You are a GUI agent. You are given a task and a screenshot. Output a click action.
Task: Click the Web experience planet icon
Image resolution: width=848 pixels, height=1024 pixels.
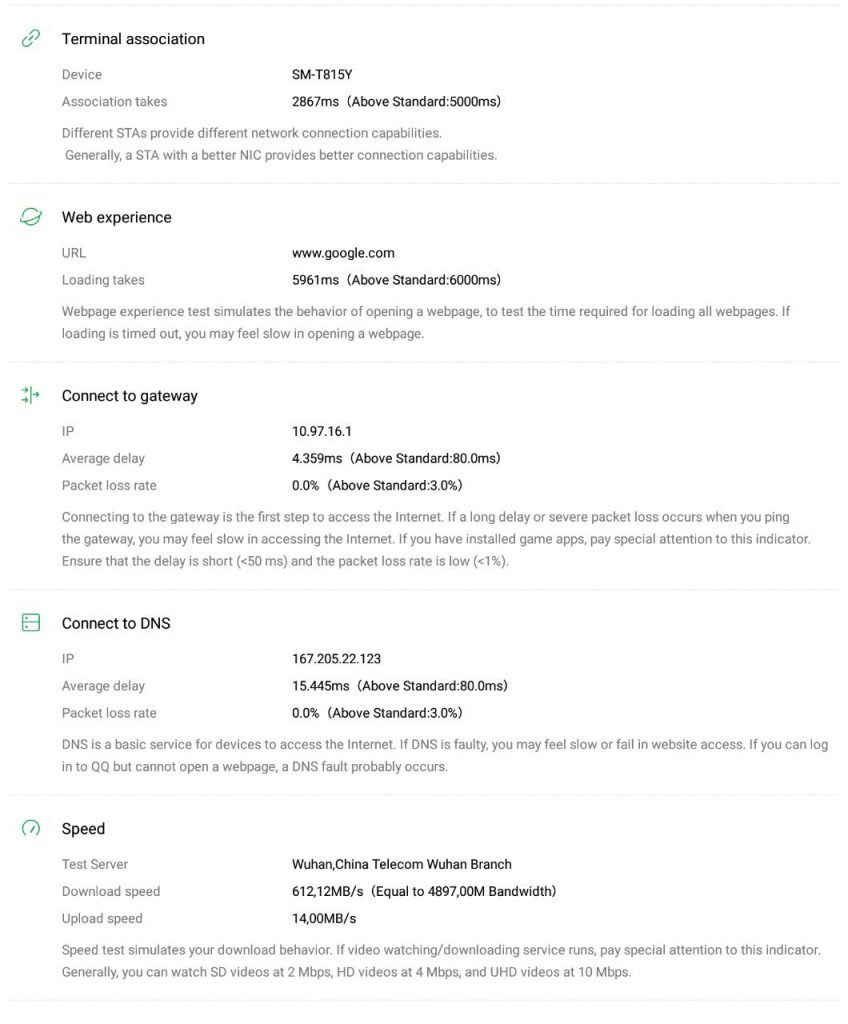pos(31,217)
